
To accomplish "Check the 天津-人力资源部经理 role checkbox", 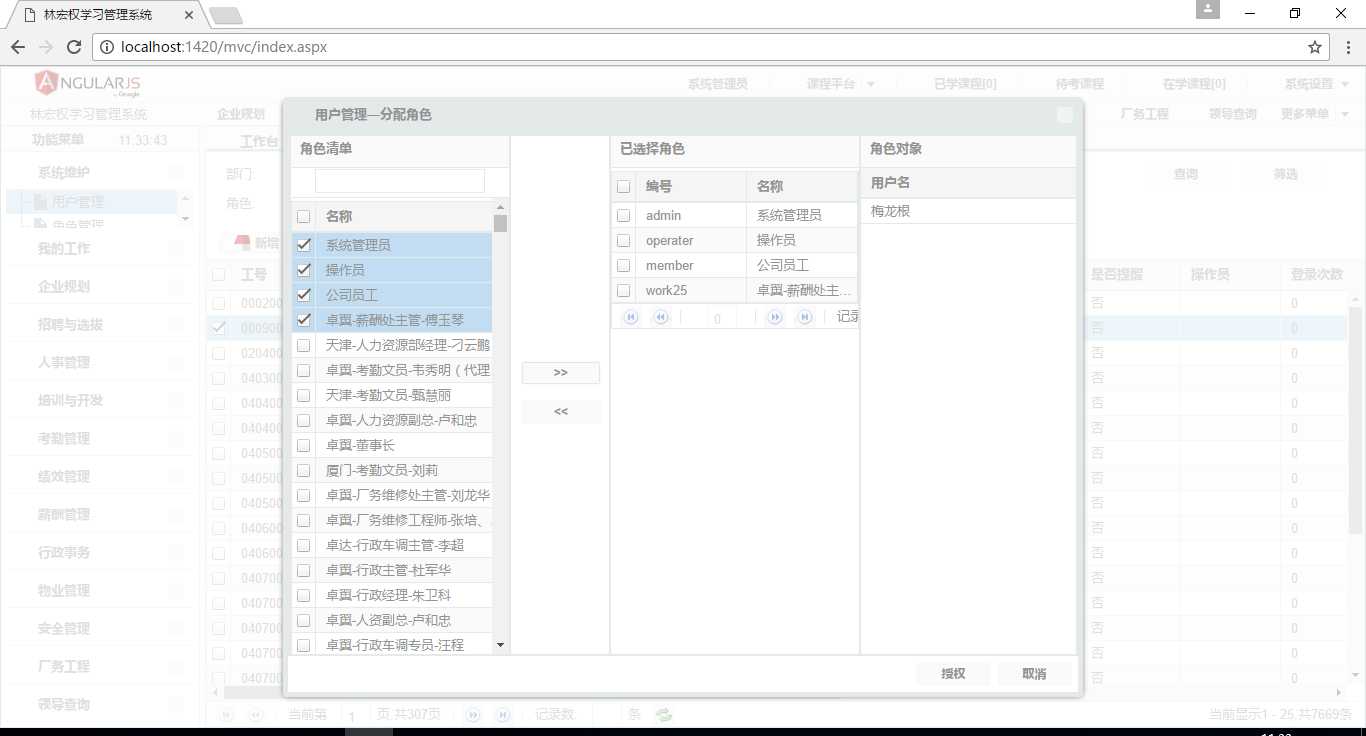I will pyautogui.click(x=304, y=345).
